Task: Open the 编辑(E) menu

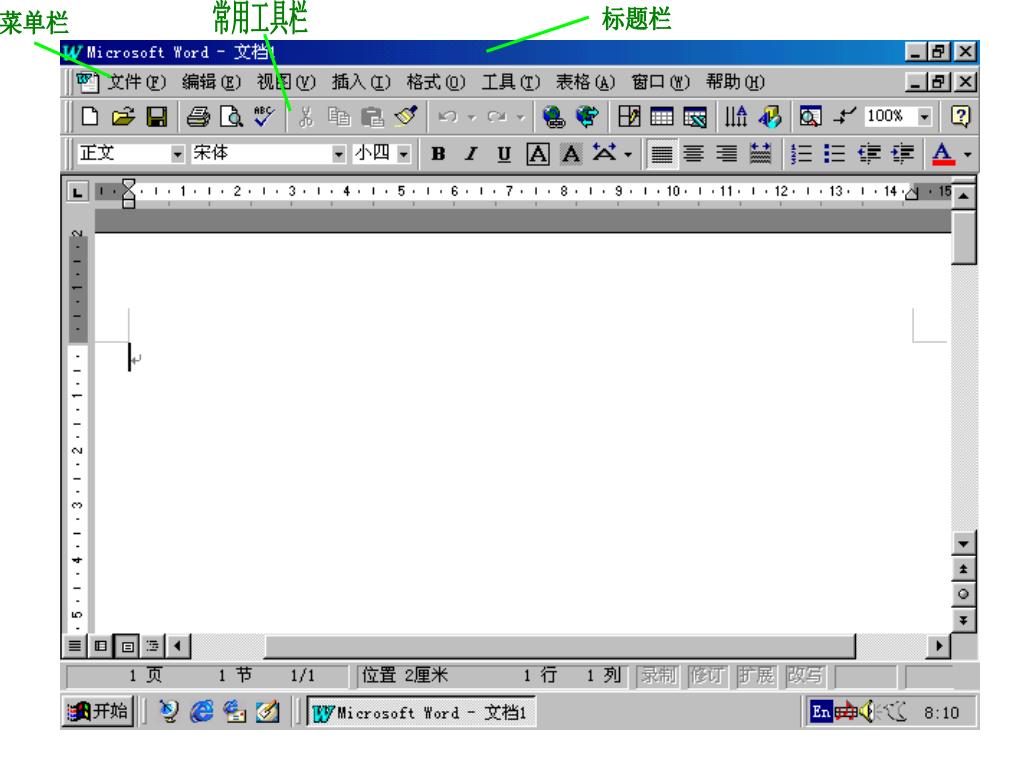Action: click(211, 82)
